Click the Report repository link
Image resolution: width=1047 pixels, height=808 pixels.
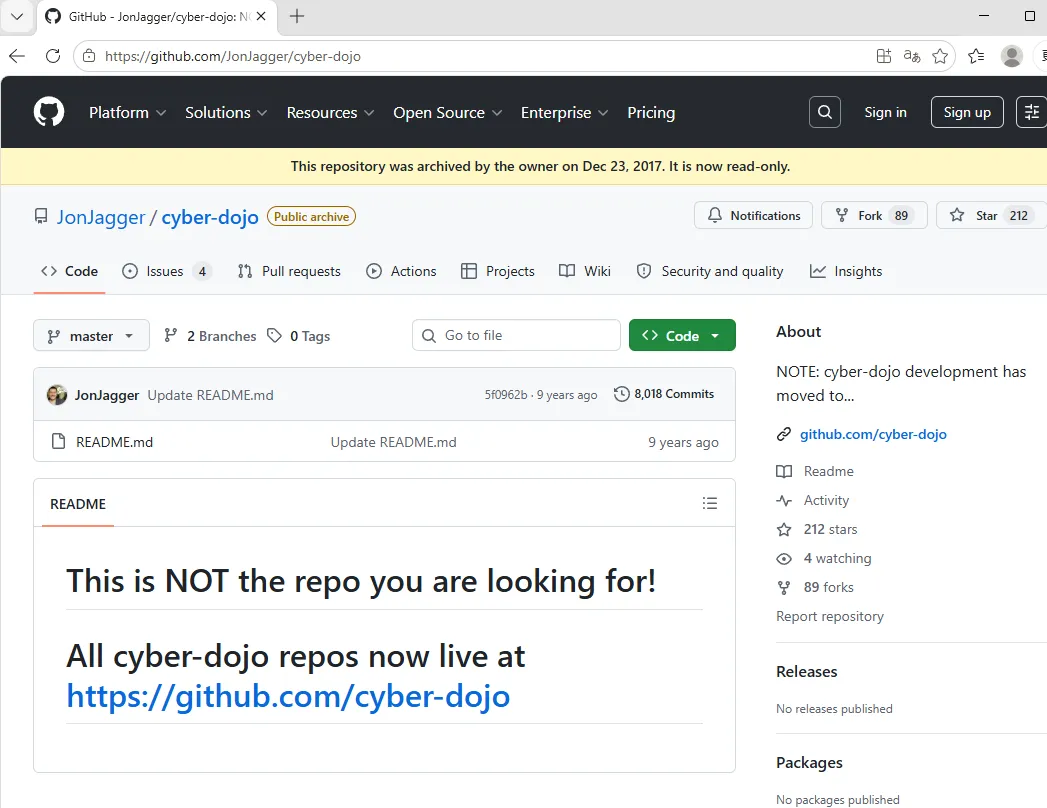tap(829, 616)
